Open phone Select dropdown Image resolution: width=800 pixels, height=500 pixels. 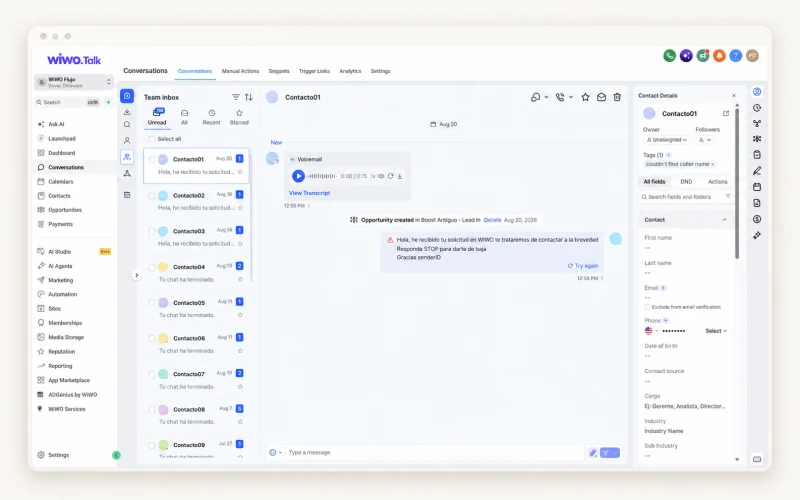(x=716, y=331)
